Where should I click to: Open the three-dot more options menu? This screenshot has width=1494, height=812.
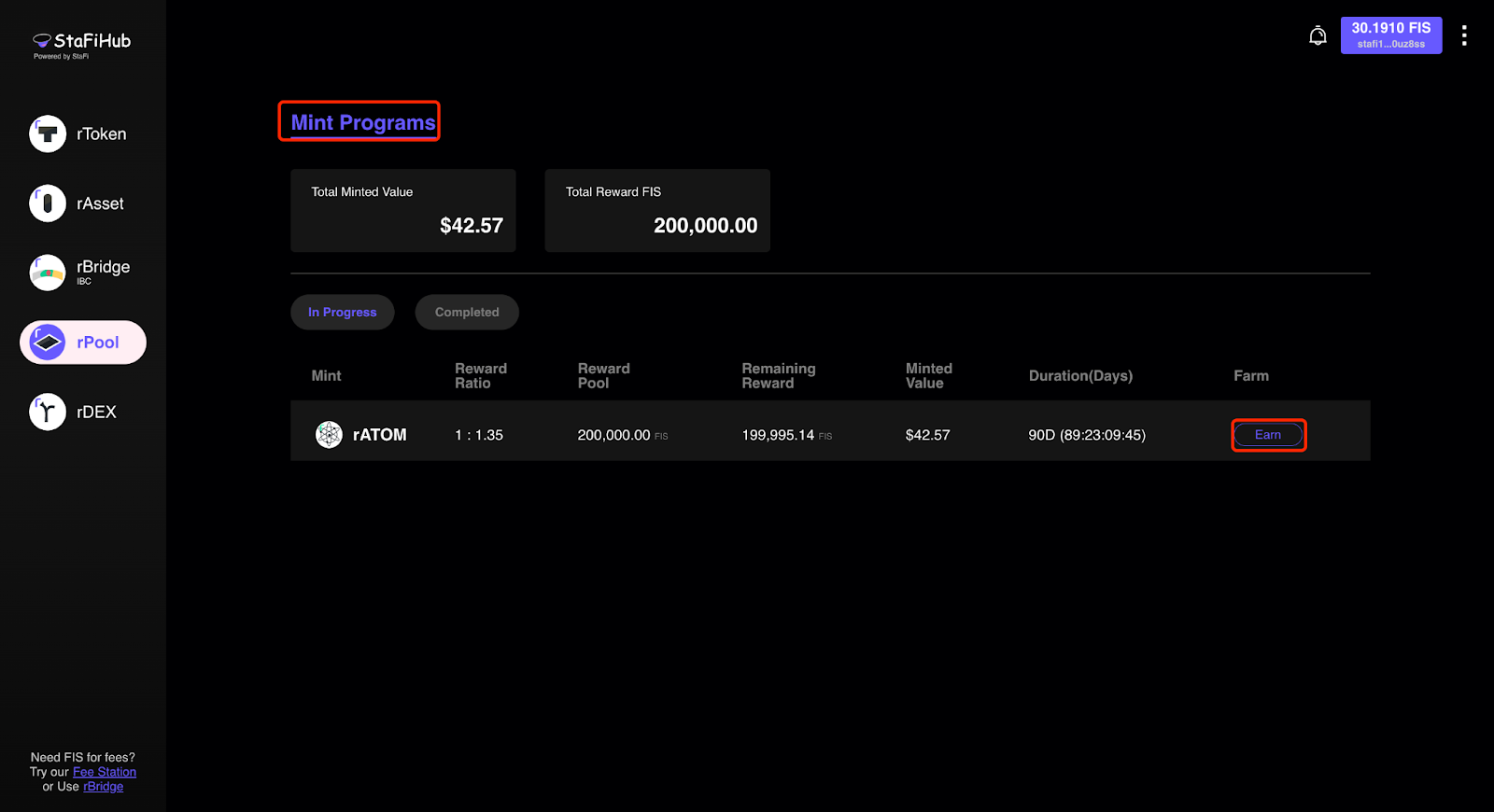pos(1464,35)
